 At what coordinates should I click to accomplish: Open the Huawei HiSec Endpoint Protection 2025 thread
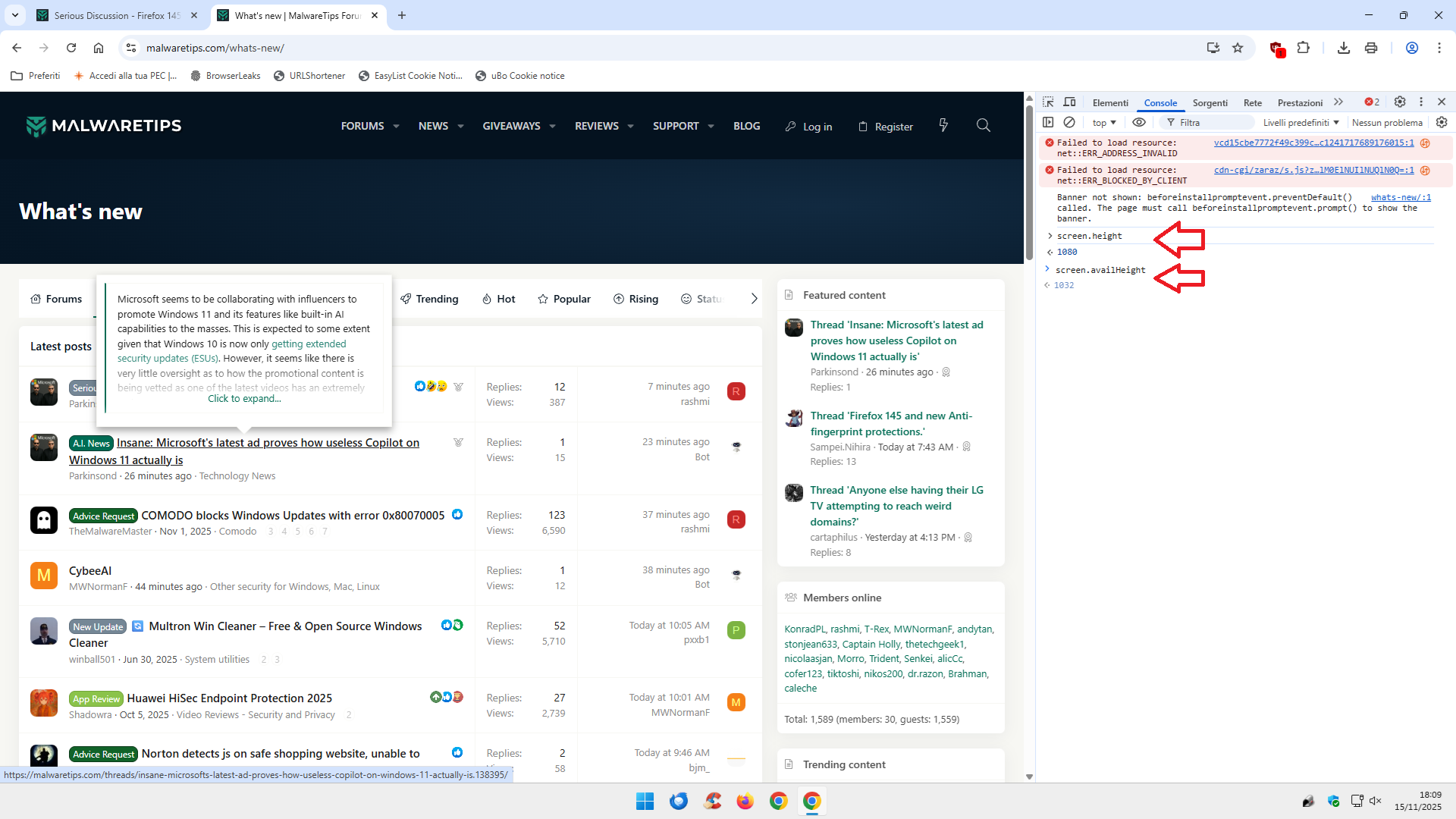[230, 698]
